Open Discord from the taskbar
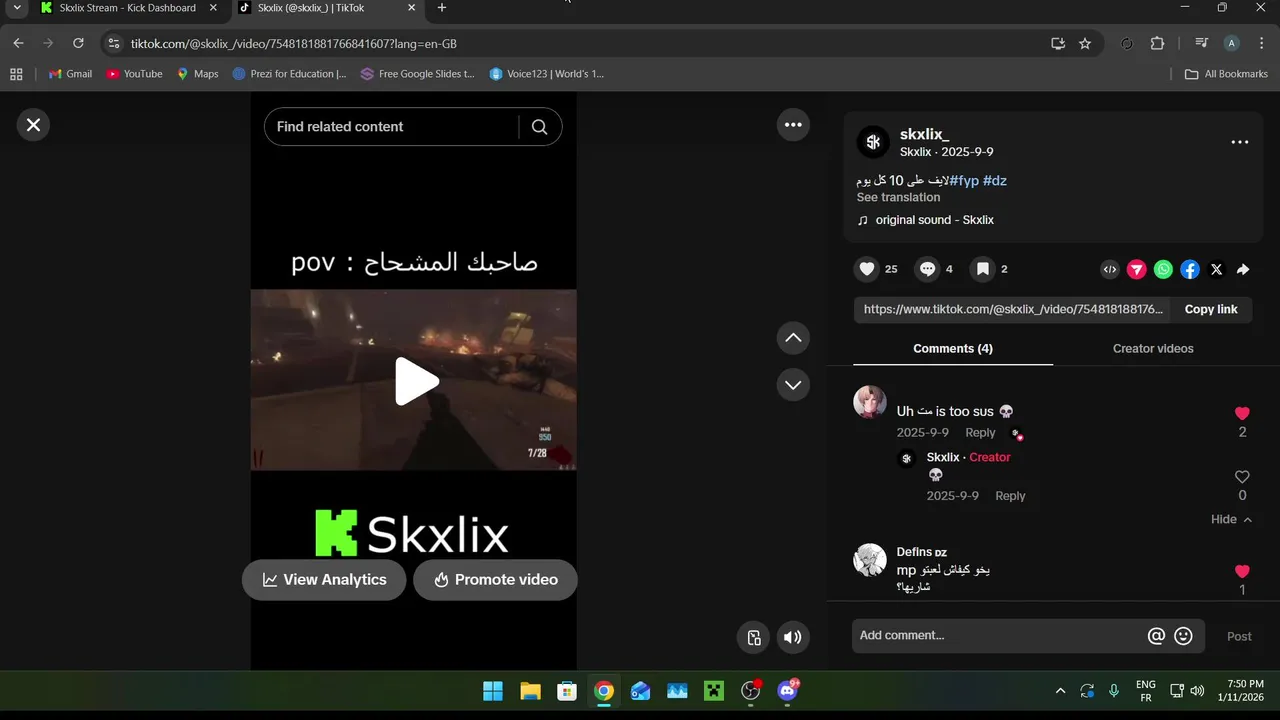 point(788,691)
